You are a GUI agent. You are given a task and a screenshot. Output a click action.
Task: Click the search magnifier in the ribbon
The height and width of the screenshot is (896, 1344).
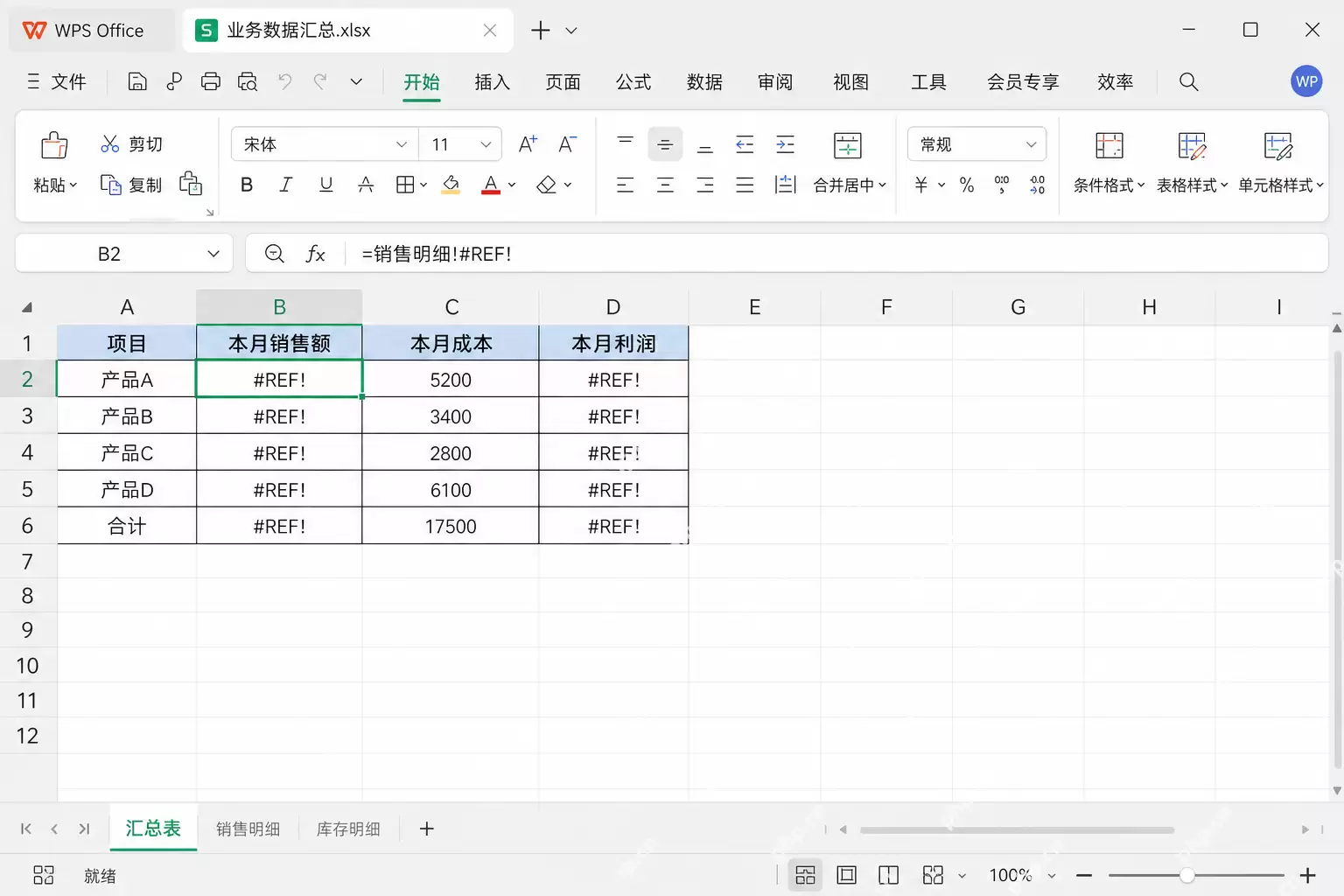[x=1188, y=81]
